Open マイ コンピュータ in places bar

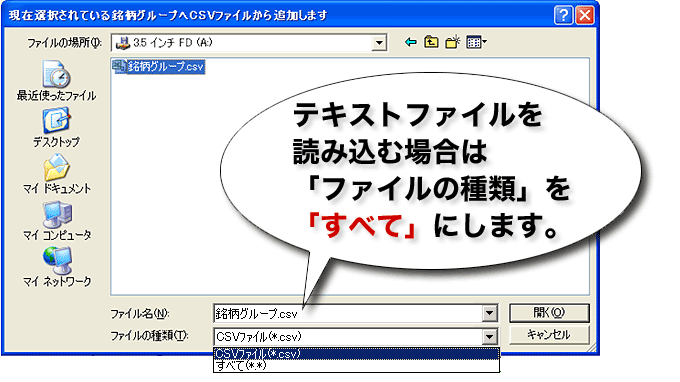point(56,221)
